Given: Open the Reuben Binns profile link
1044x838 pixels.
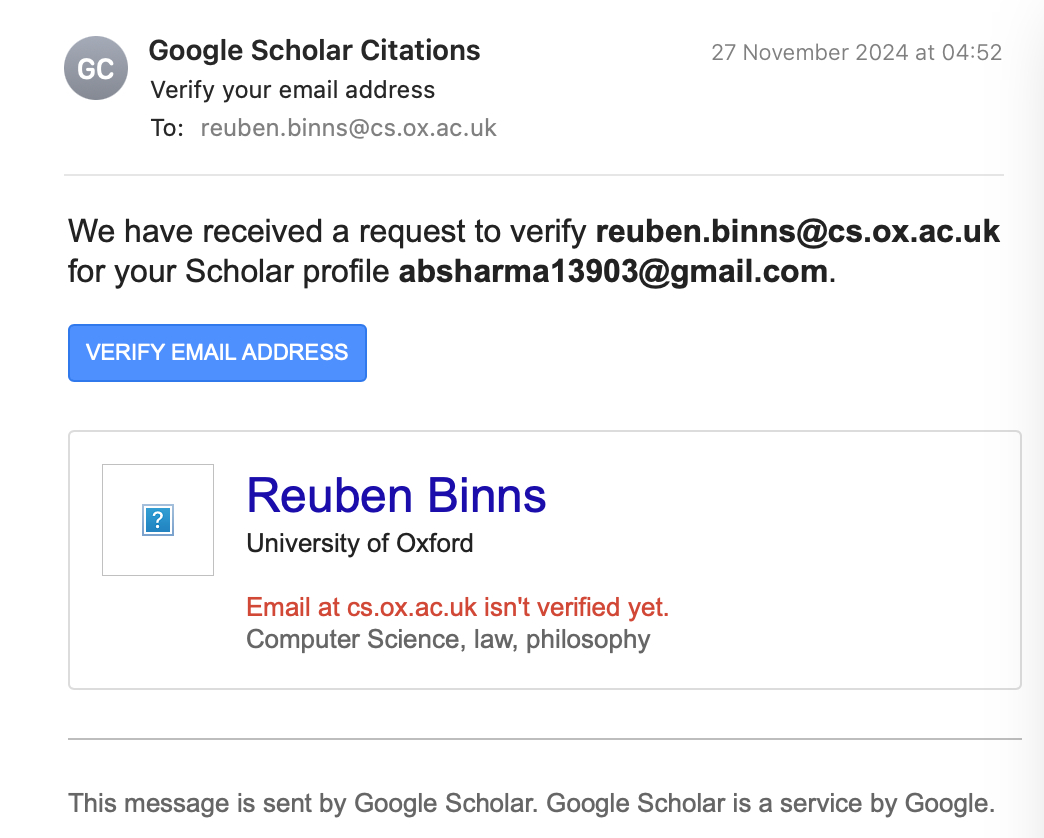Looking at the screenshot, I should pos(396,496).
